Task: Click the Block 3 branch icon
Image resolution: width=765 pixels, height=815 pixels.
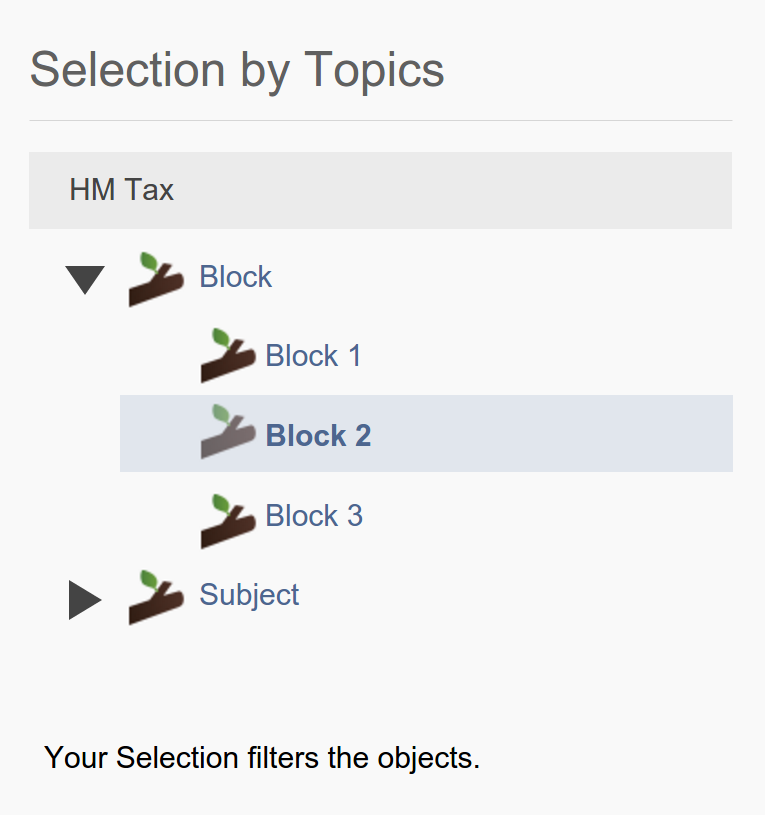Action: [x=228, y=520]
